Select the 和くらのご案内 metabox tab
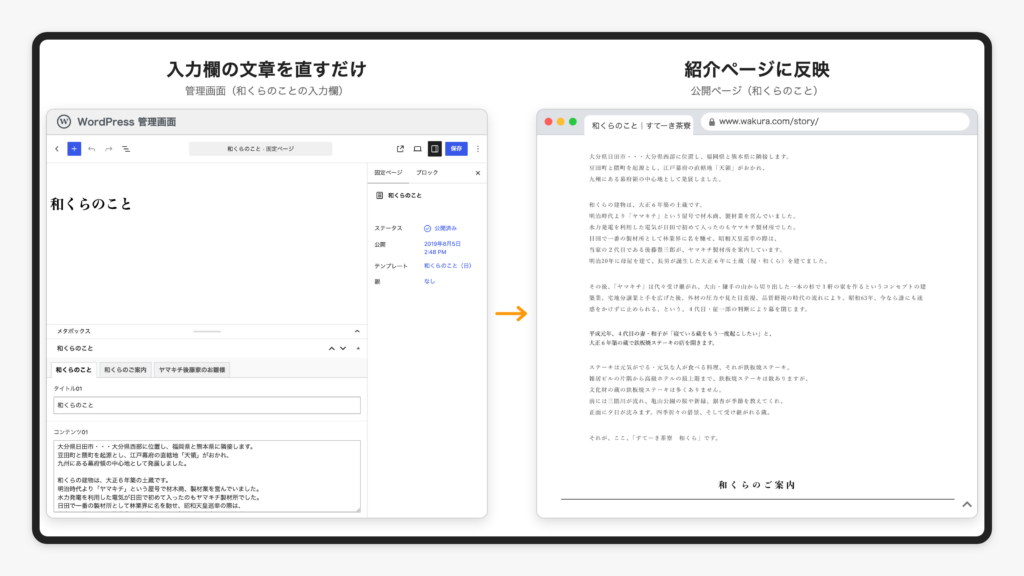 pos(125,370)
